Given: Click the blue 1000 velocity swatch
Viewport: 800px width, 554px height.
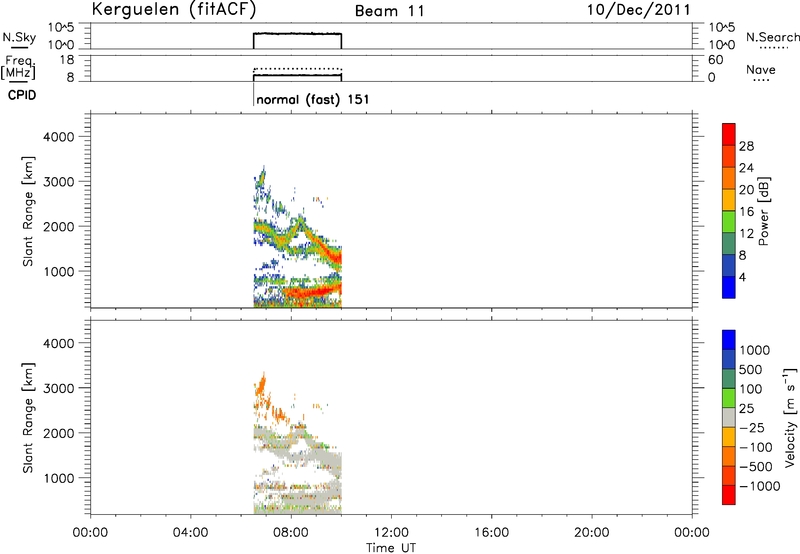Looking at the screenshot, I should [729, 340].
